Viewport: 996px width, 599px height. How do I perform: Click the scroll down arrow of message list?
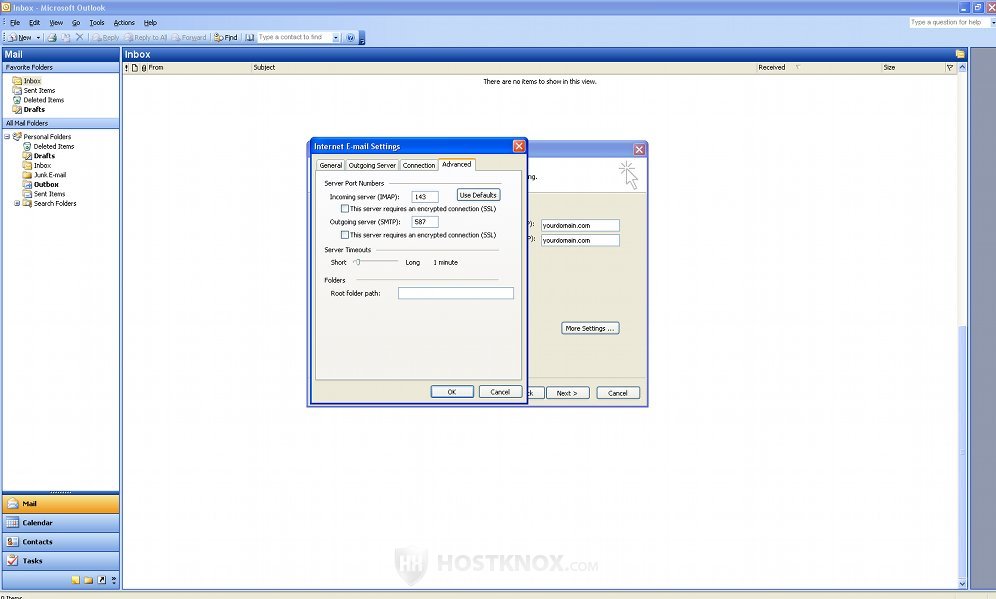pos(962,584)
